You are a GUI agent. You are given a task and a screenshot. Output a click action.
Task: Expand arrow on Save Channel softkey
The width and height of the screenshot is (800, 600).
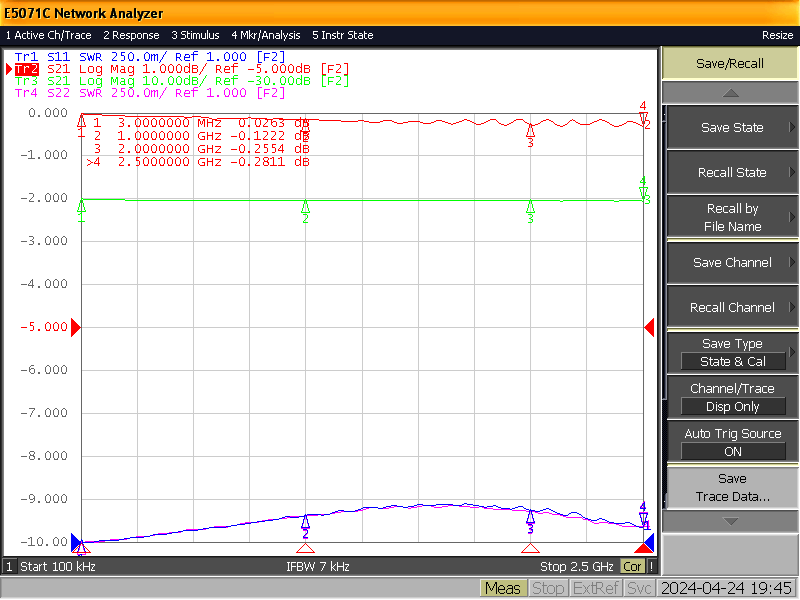792,263
